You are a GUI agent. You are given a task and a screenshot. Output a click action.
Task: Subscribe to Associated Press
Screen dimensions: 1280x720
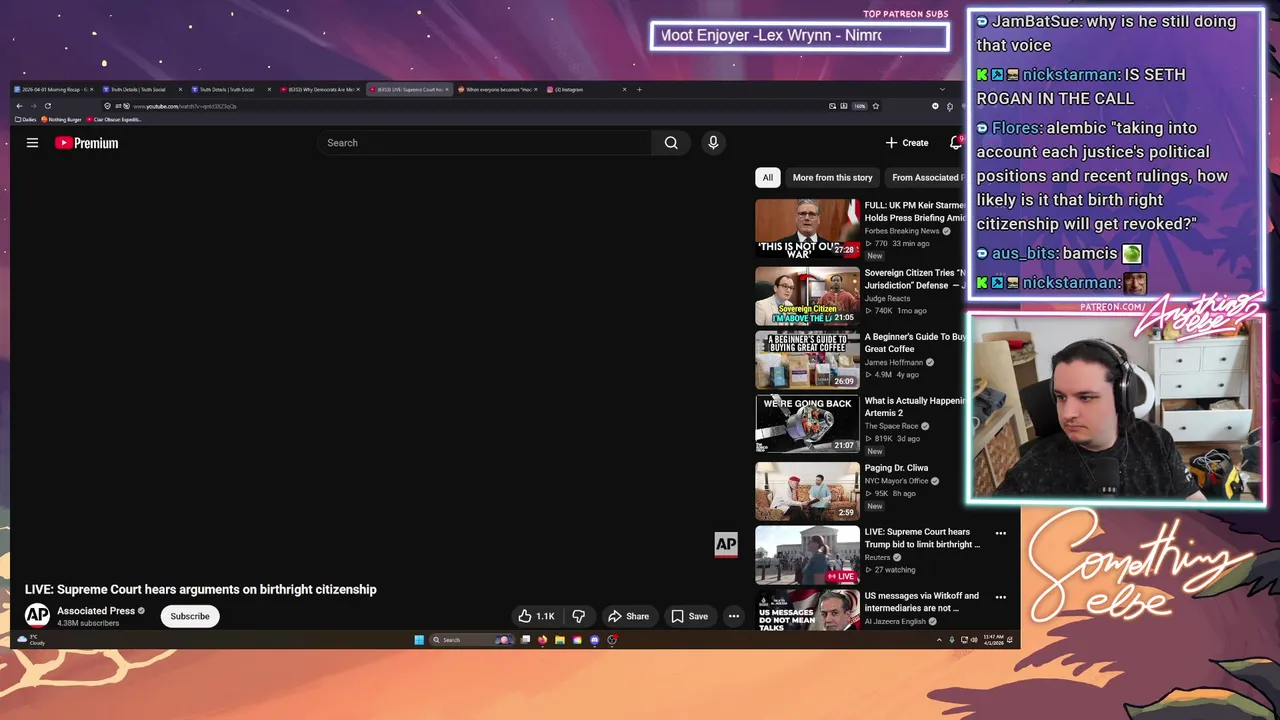point(190,616)
